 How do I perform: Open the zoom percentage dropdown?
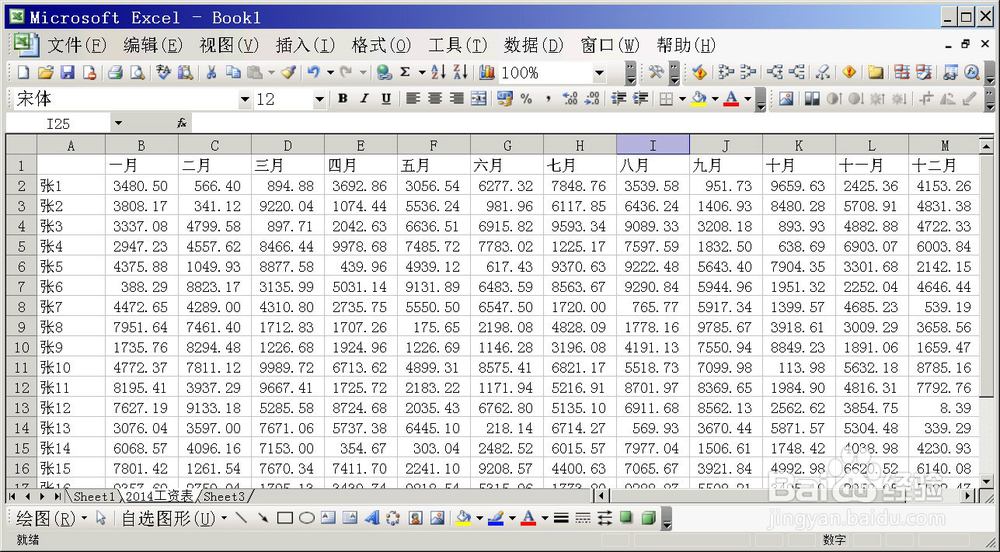pos(599,73)
